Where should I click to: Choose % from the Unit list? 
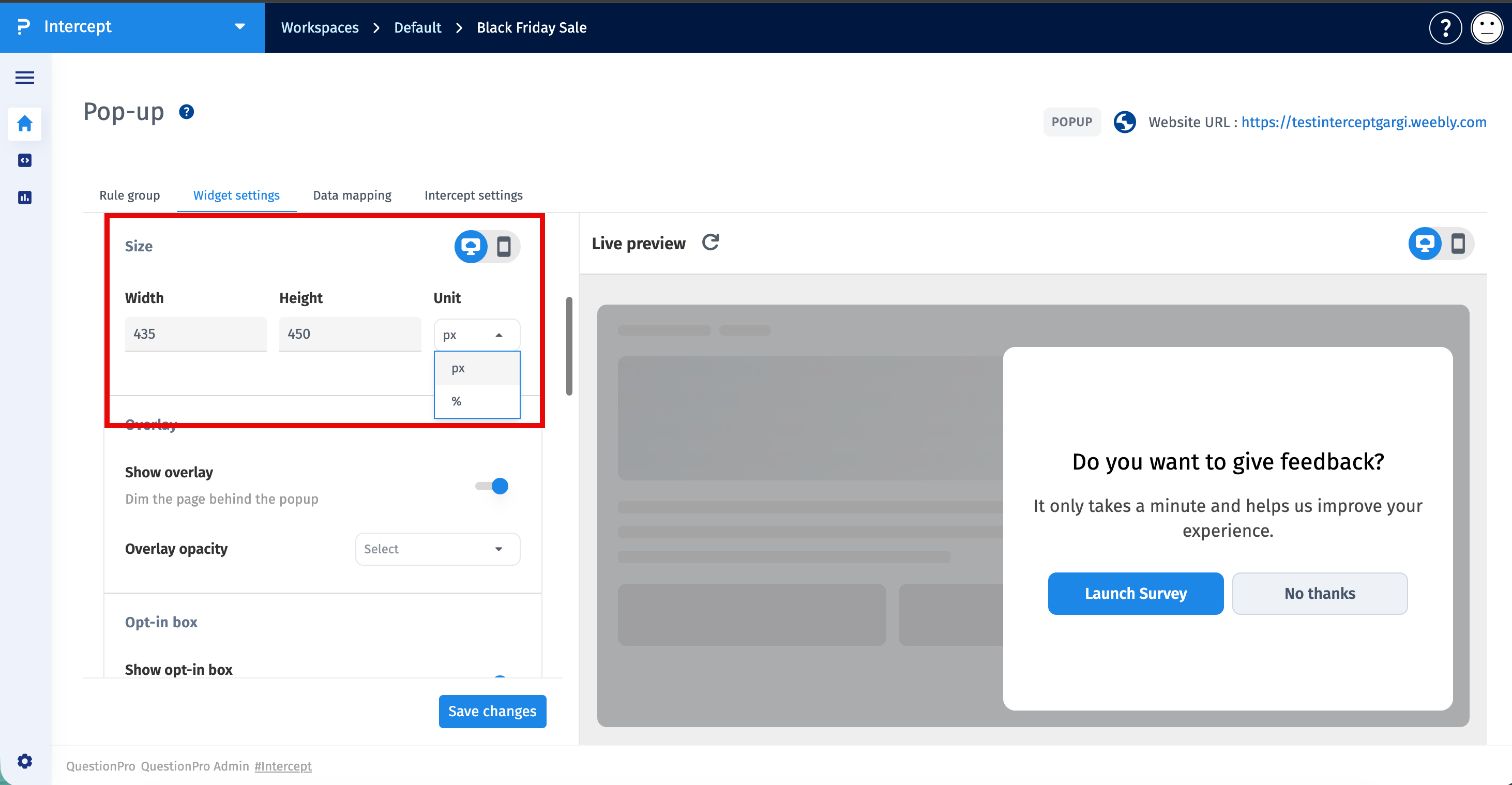click(477, 401)
